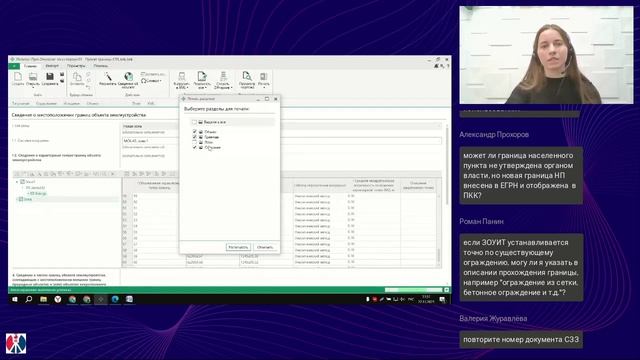640x360 pixels.
Task: Open Yandex browser taskbar icon
Action: tap(58, 299)
